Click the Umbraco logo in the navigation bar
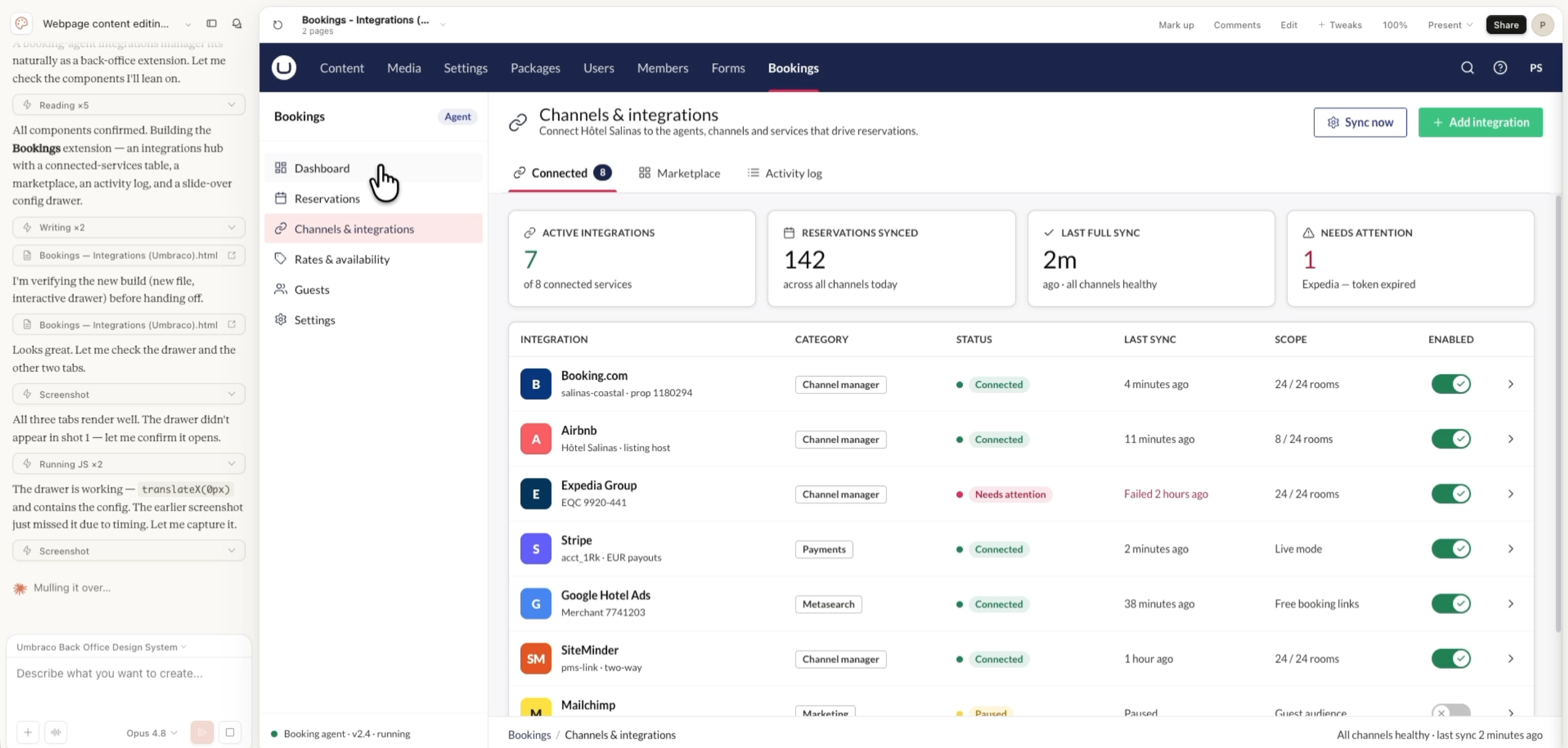The image size is (1568, 748). click(x=284, y=68)
